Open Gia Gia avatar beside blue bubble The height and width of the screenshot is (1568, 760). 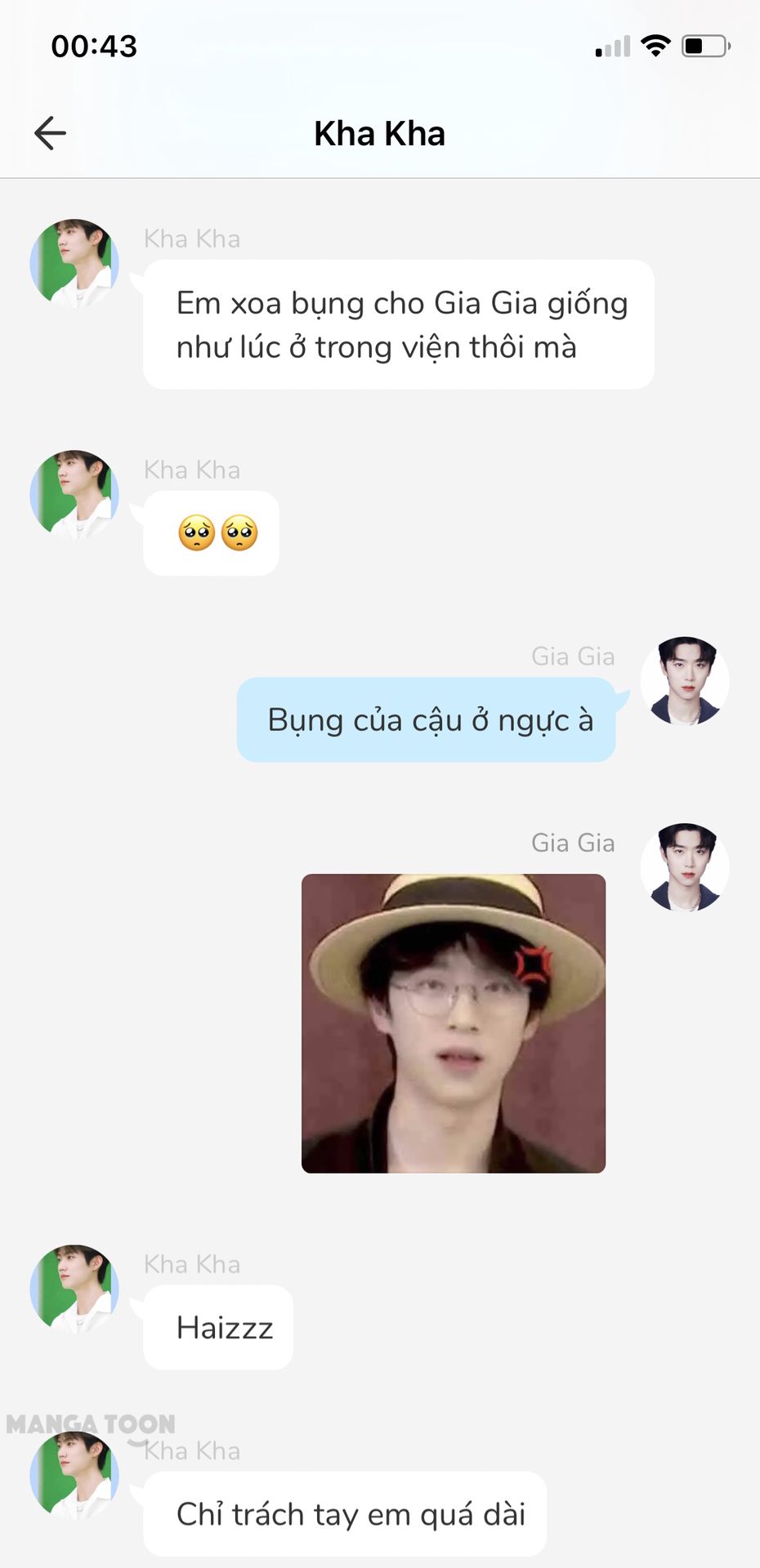point(685,681)
